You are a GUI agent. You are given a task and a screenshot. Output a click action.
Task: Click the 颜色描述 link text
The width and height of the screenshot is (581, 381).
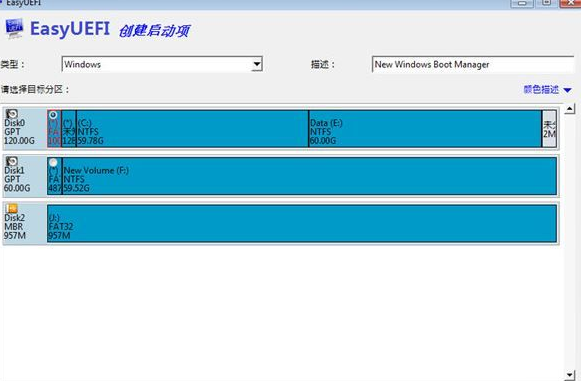541,90
